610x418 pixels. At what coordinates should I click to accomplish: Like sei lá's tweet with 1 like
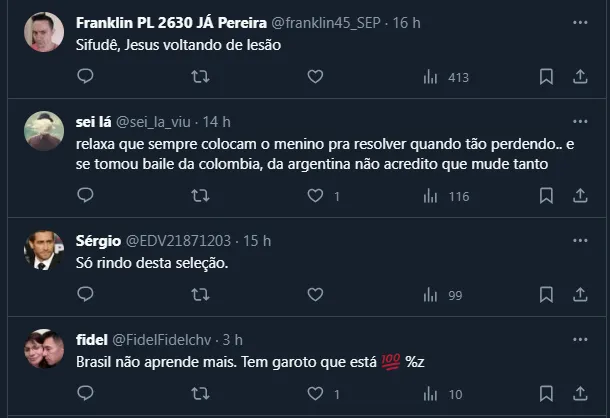pos(315,196)
